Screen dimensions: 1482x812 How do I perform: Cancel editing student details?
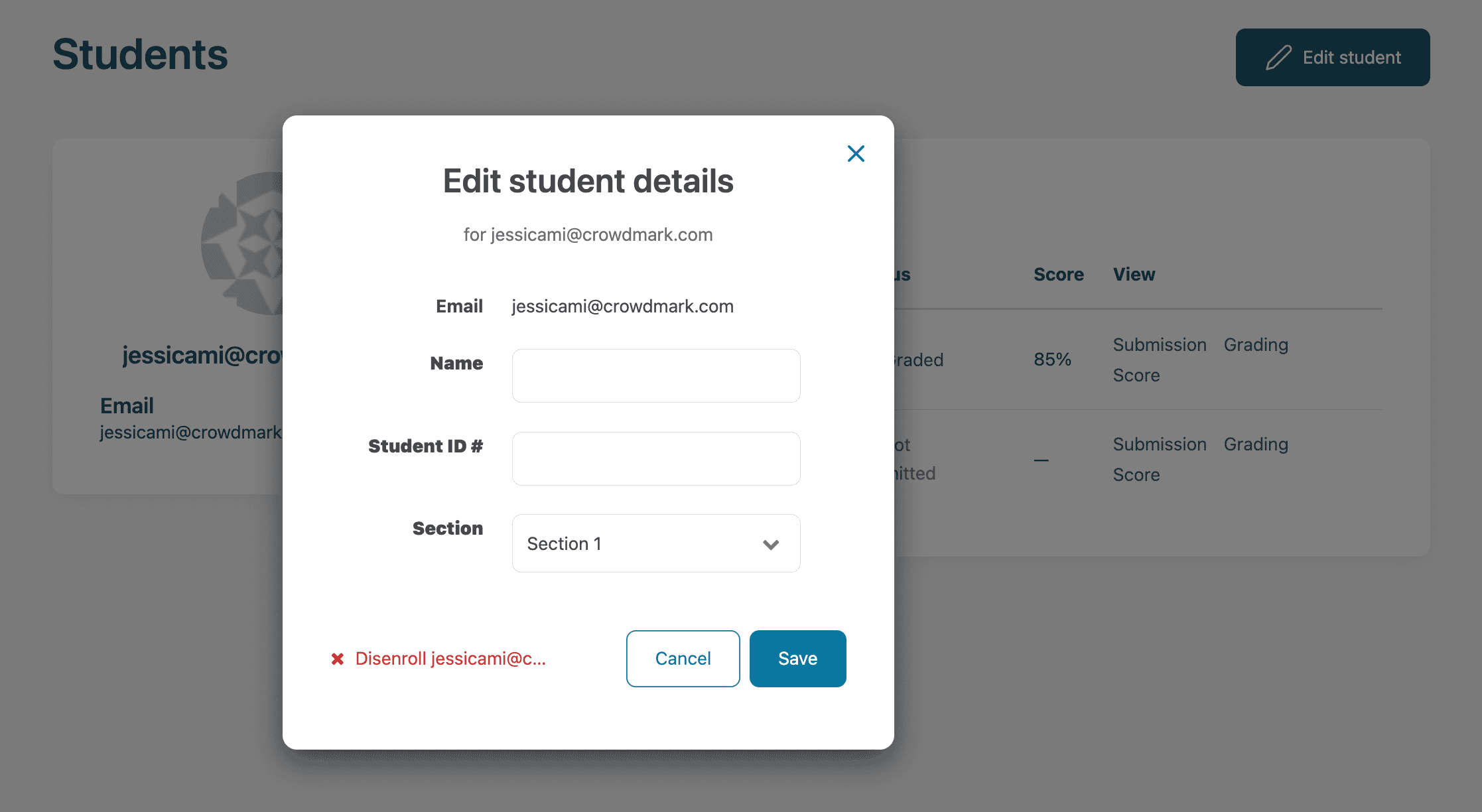683,659
